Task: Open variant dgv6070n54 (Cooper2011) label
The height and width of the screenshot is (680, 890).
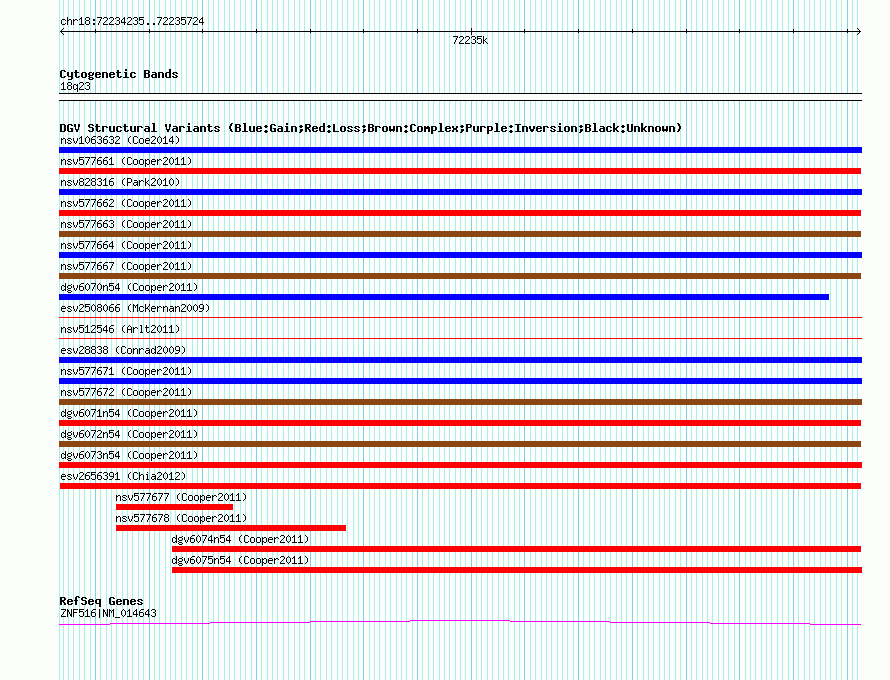Action: (129, 287)
